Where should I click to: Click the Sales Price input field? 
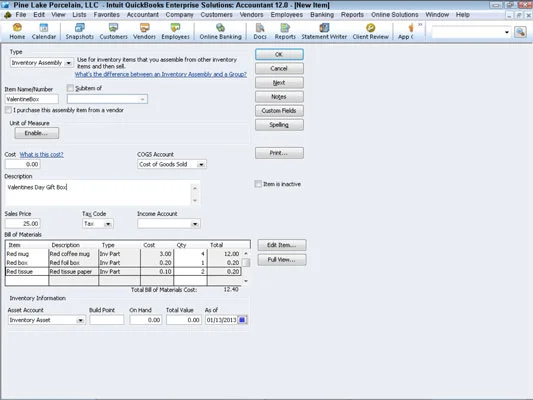22,224
